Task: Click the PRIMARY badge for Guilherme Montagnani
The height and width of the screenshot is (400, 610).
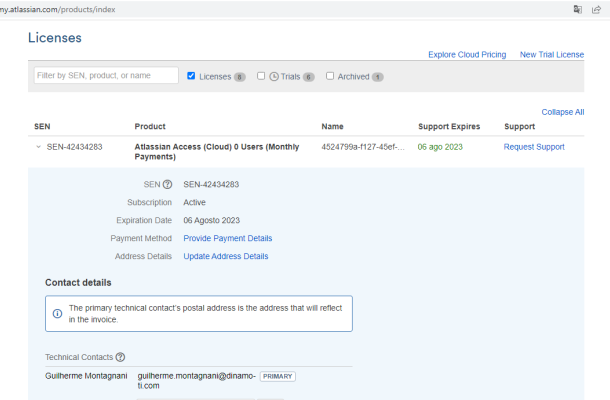Action: (277, 377)
